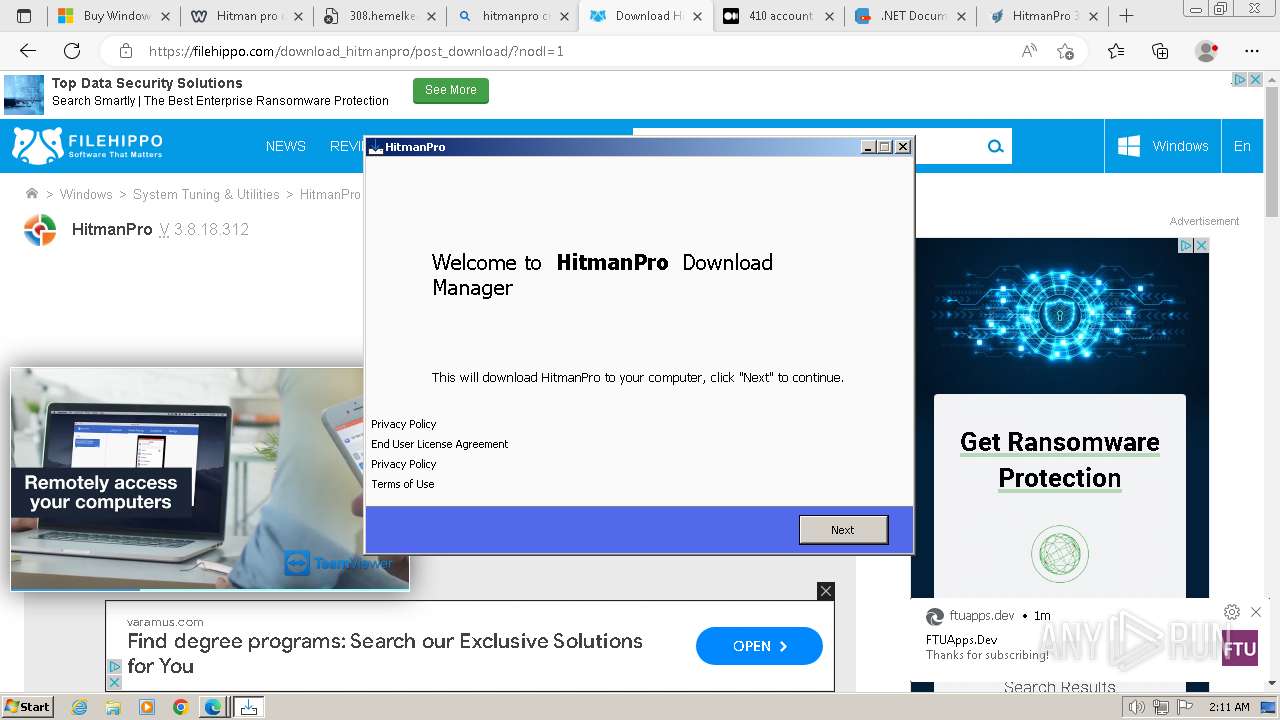
Task: Refresh the page with the reload icon
Action: coord(72,51)
